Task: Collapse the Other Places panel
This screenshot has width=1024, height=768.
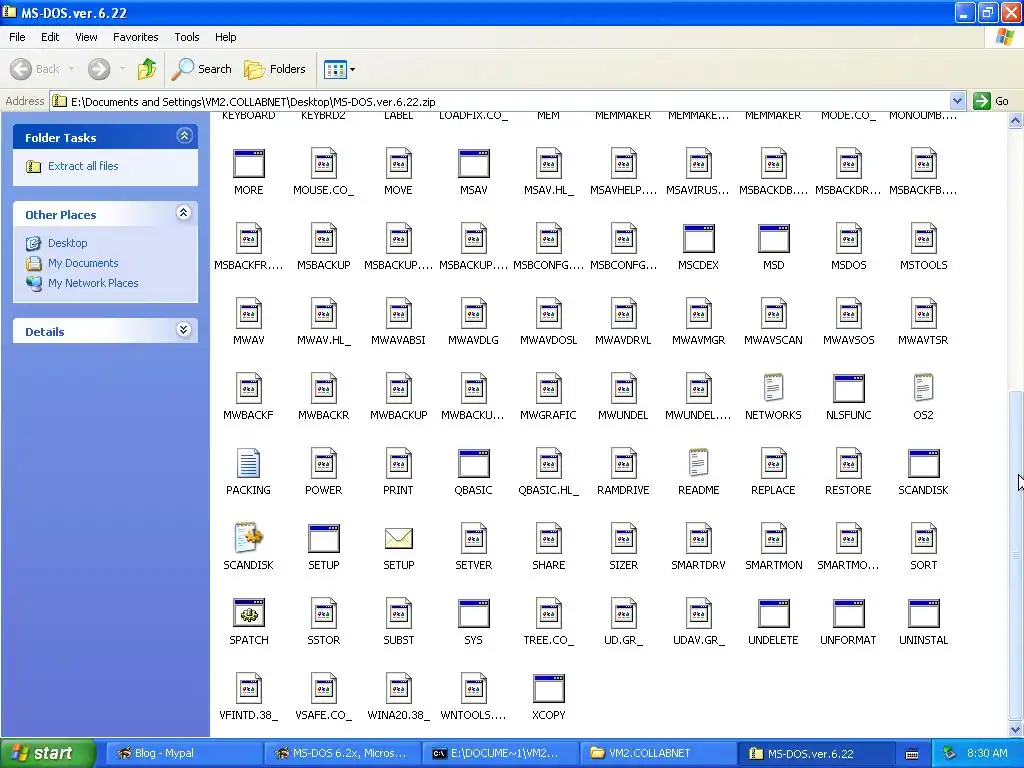Action: (x=184, y=213)
